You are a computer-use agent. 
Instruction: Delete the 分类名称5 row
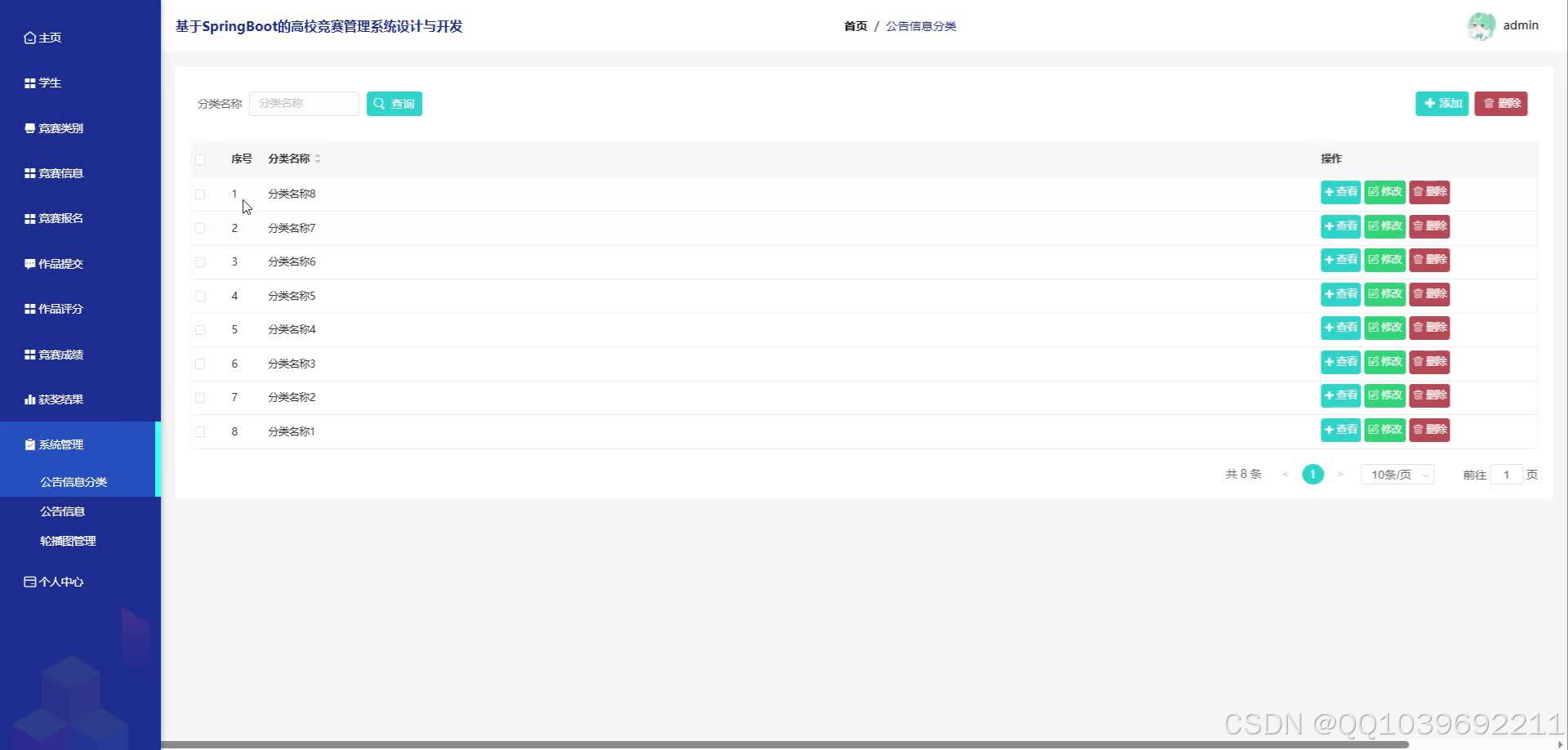click(x=1430, y=294)
